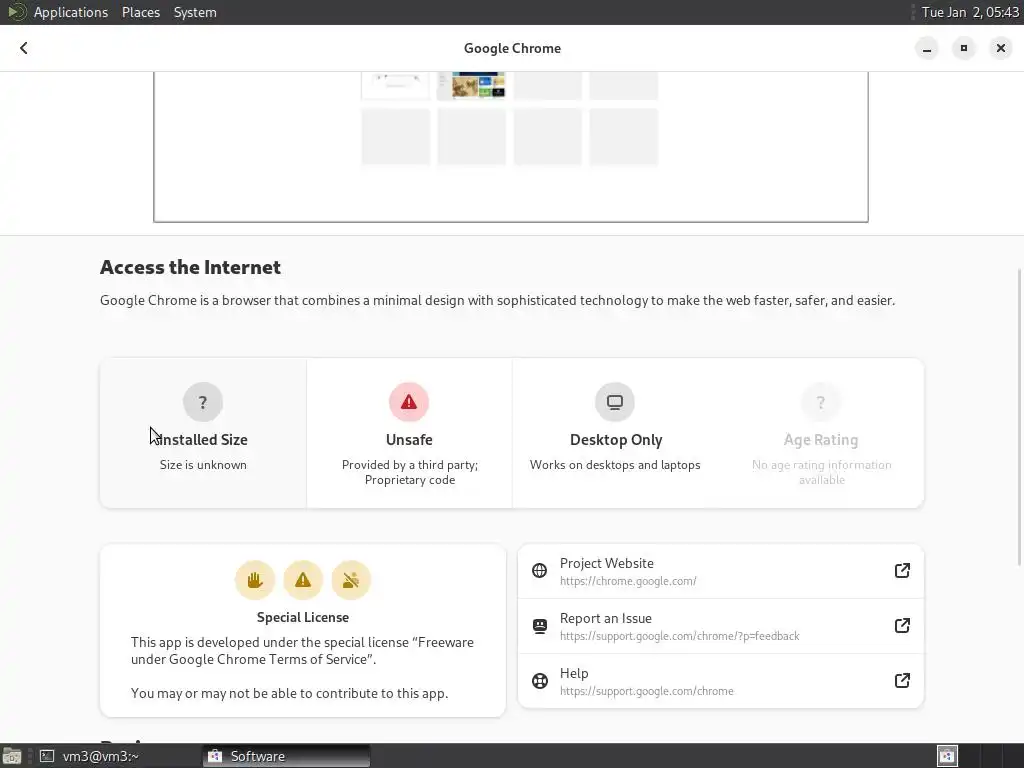
Task: Click the crossed-out contributor license icon
Action: tap(351, 580)
